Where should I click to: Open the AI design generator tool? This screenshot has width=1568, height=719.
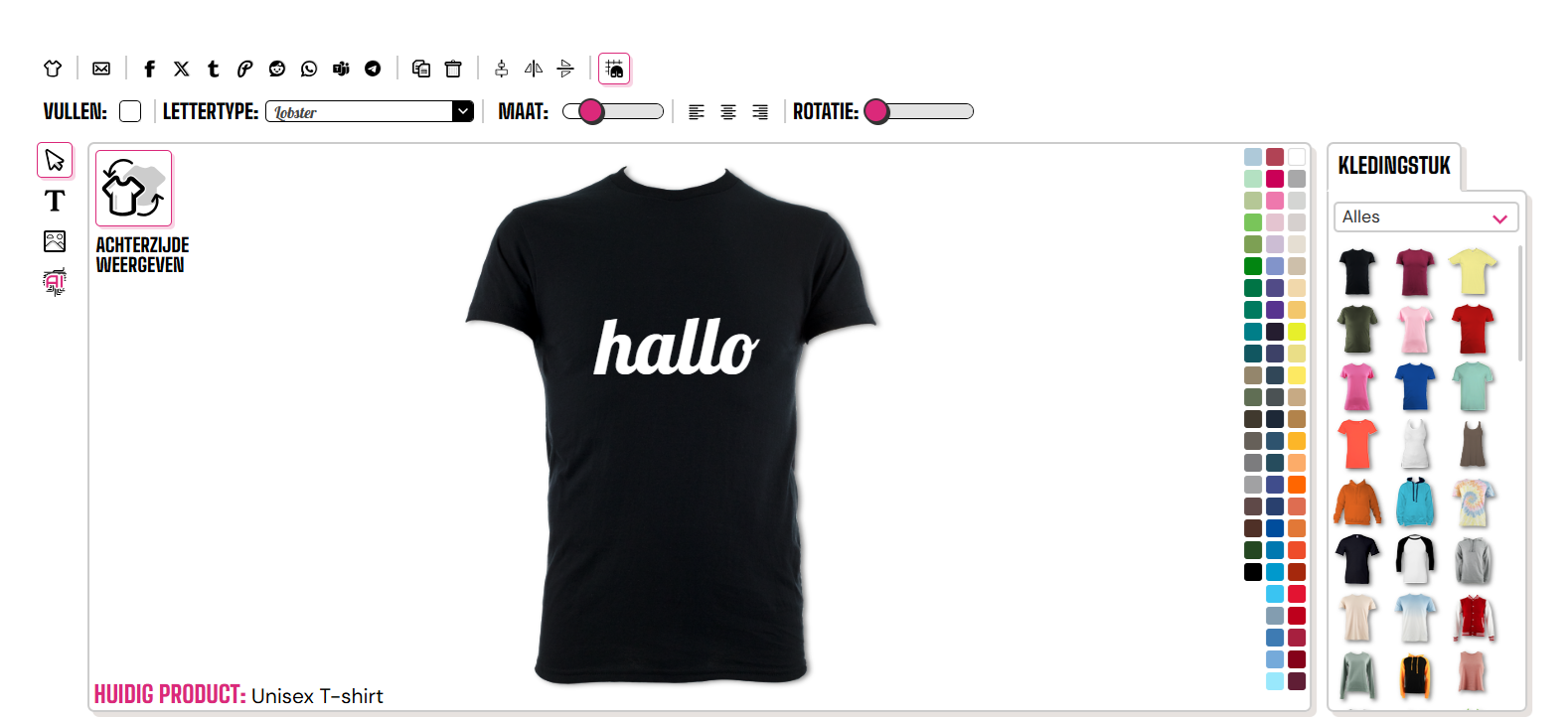pyautogui.click(x=55, y=282)
